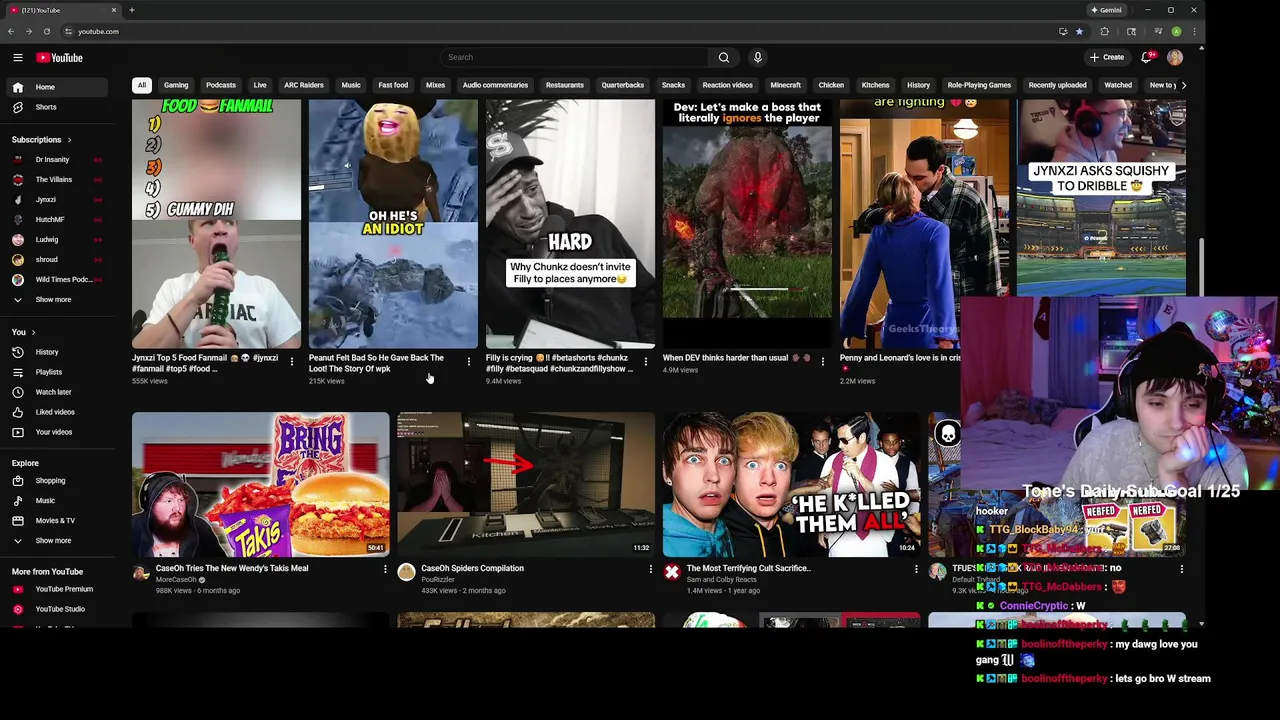Expand the You section header
The width and height of the screenshot is (1280, 720).
[x=23, y=332]
